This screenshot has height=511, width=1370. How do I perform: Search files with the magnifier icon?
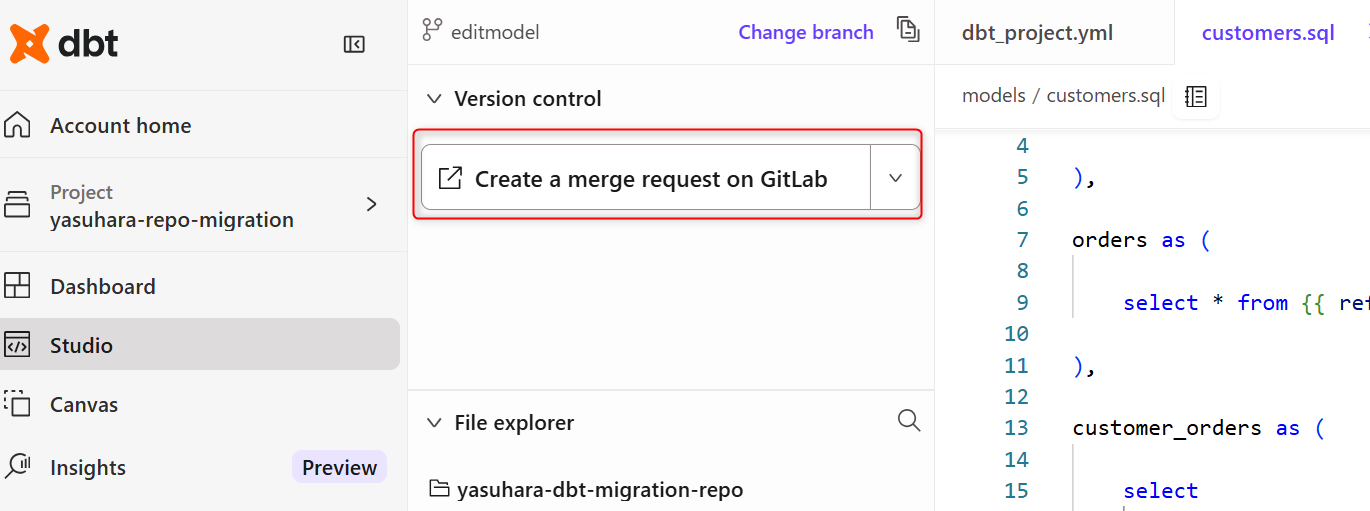coord(909,421)
